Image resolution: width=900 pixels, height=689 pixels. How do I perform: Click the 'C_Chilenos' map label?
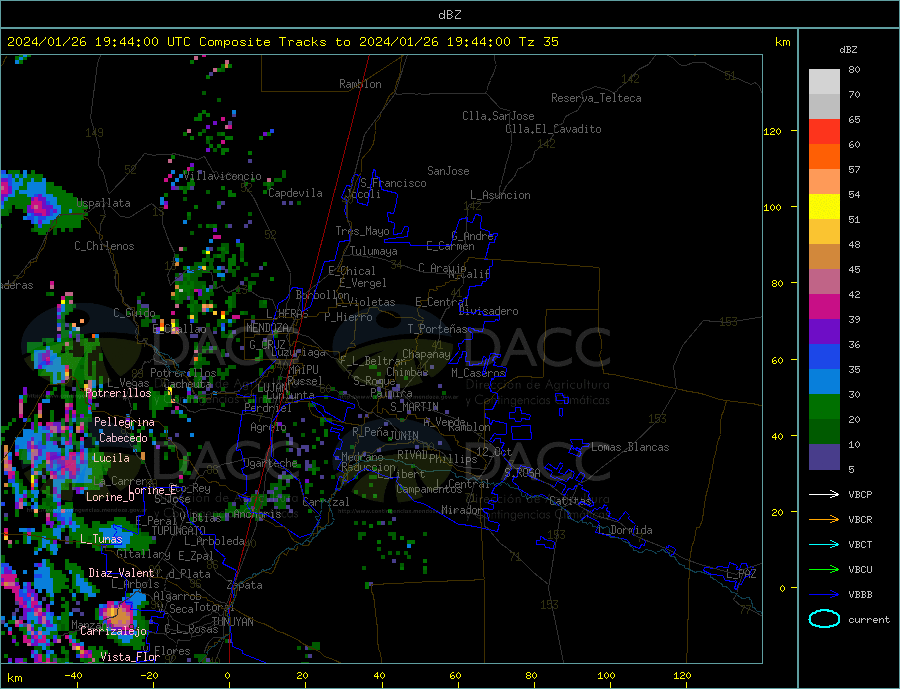pos(104,246)
